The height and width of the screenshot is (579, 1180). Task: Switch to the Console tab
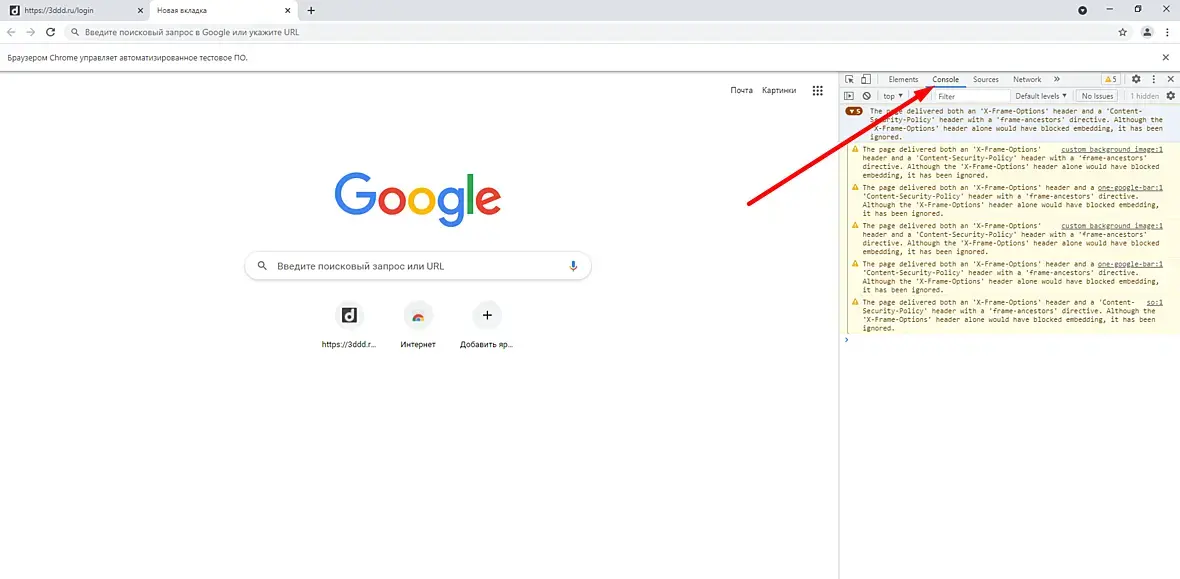[945, 79]
